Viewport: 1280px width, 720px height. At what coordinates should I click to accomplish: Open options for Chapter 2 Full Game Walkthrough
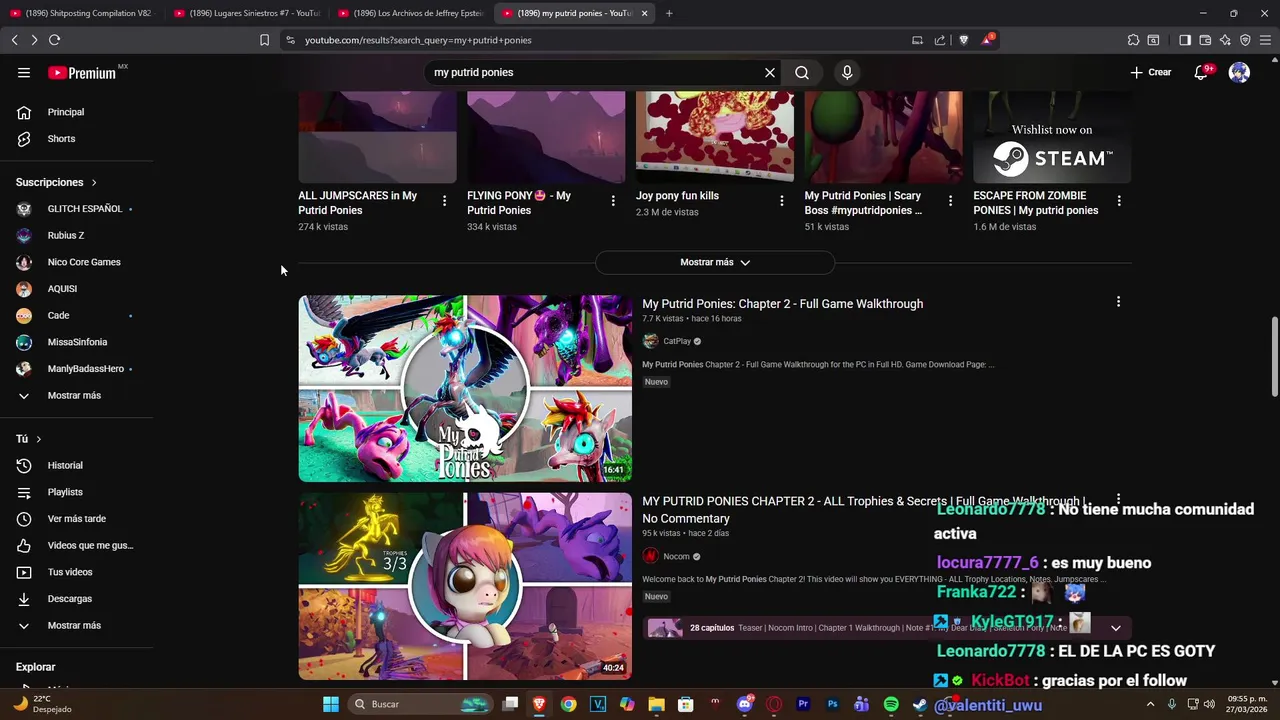pos(1118,301)
